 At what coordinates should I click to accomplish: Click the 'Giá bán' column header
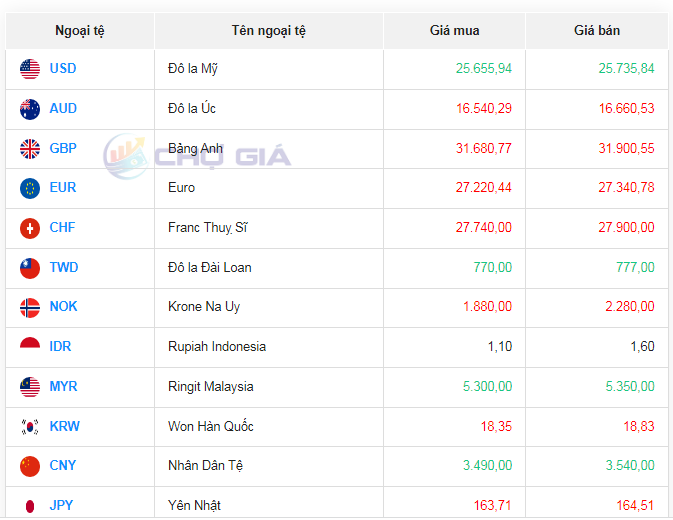[597, 31]
